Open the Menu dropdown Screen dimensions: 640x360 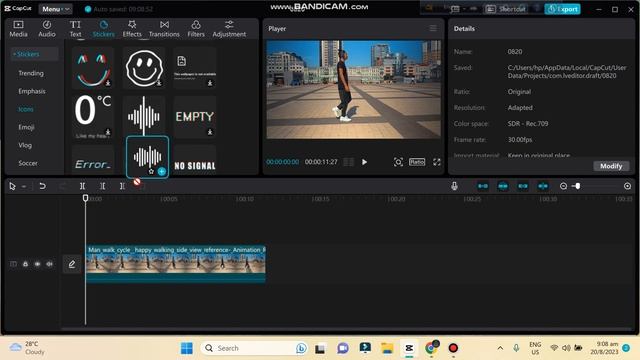(56, 9)
